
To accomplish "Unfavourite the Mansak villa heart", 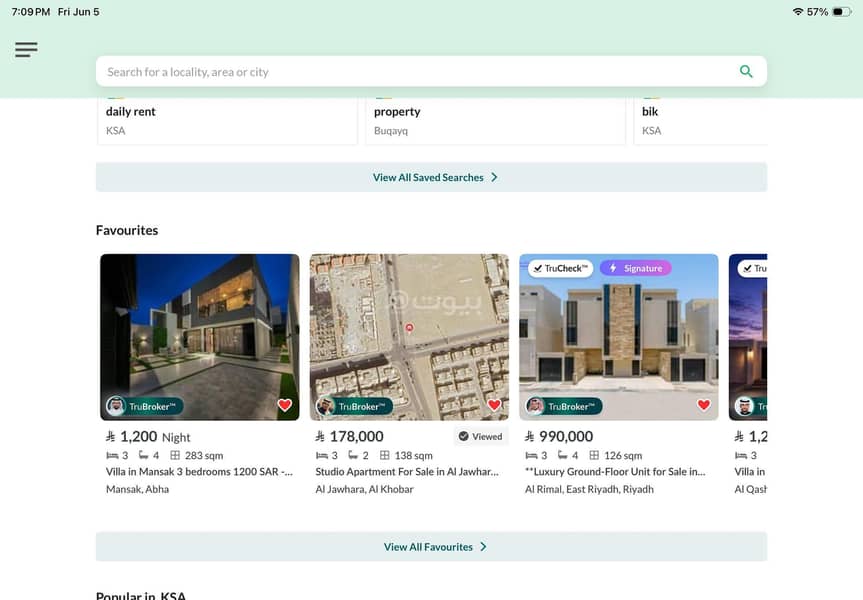I will (285, 405).
